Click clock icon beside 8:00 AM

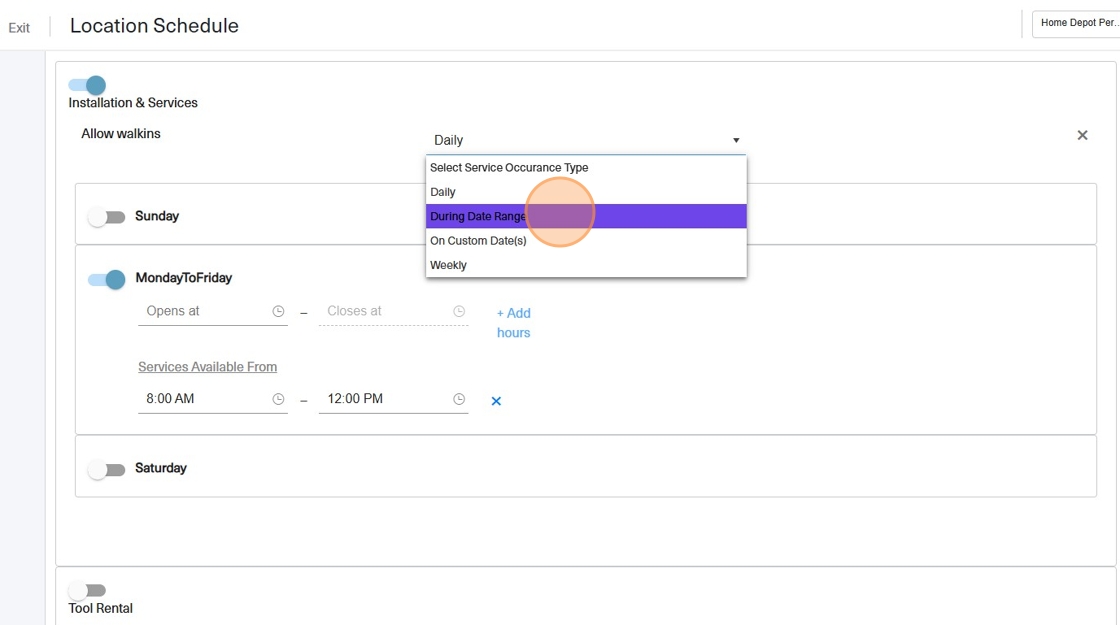pyautogui.click(x=279, y=399)
